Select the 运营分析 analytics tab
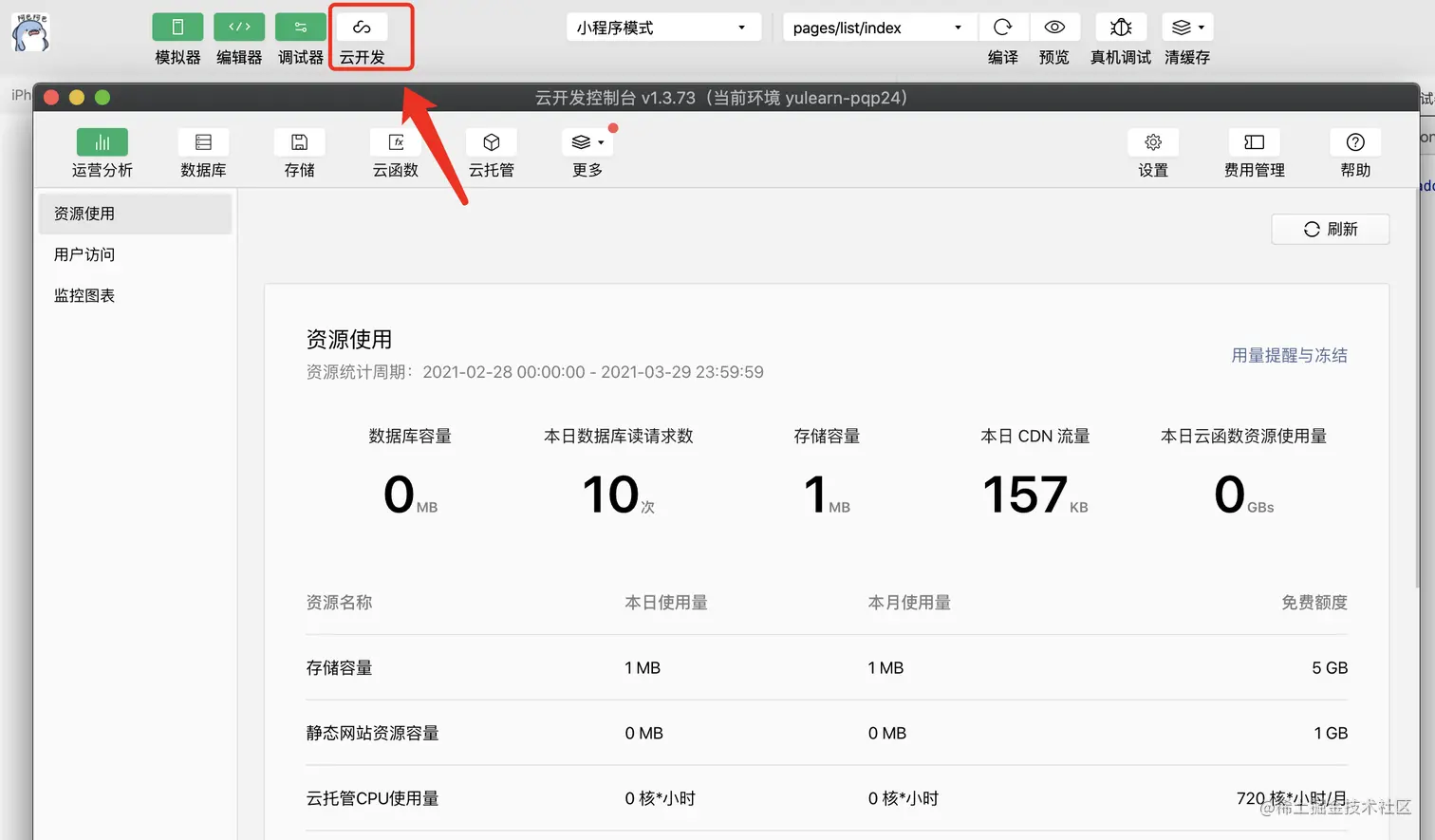The height and width of the screenshot is (840, 1435). (x=102, y=142)
